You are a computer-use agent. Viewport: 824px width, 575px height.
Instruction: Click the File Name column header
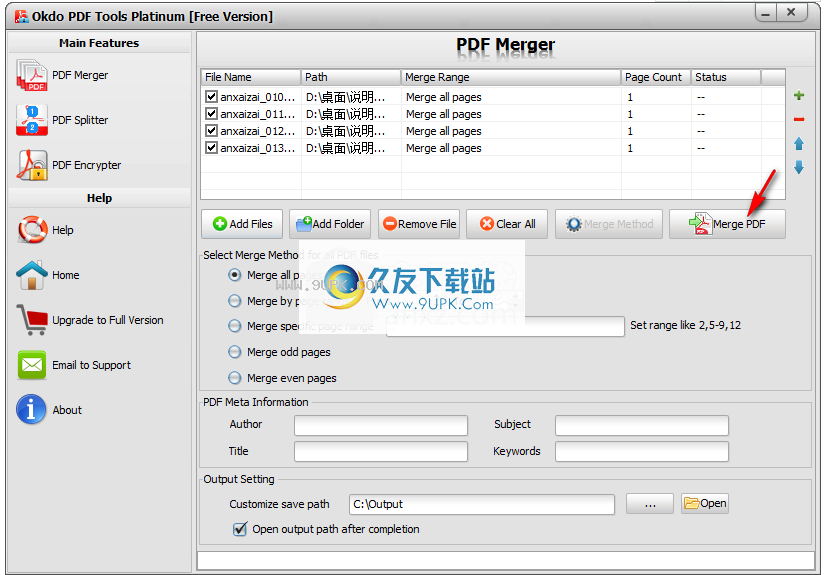pos(251,77)
